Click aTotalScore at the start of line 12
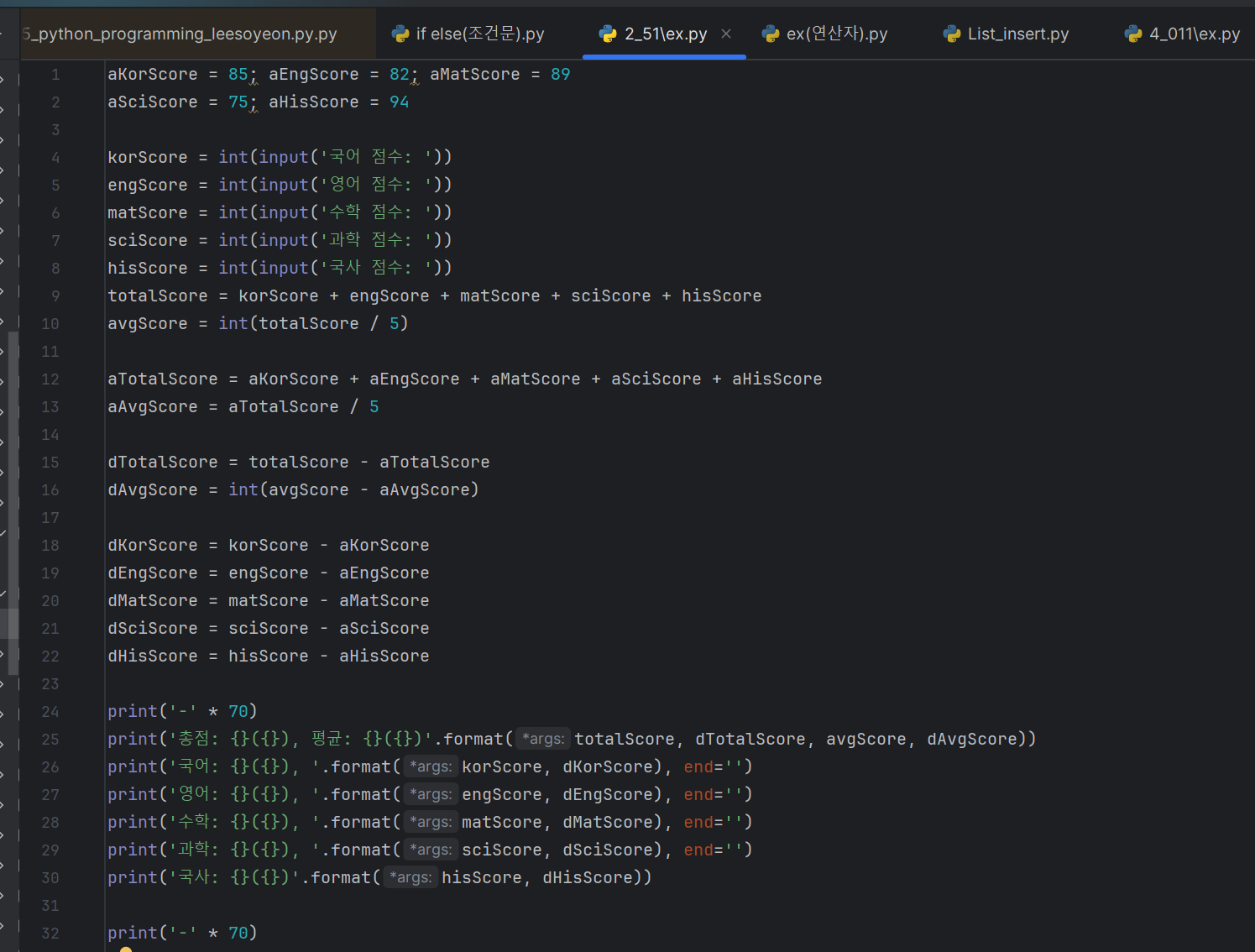The height and width of the screenshot is (952, 1255). pos(163,379)
